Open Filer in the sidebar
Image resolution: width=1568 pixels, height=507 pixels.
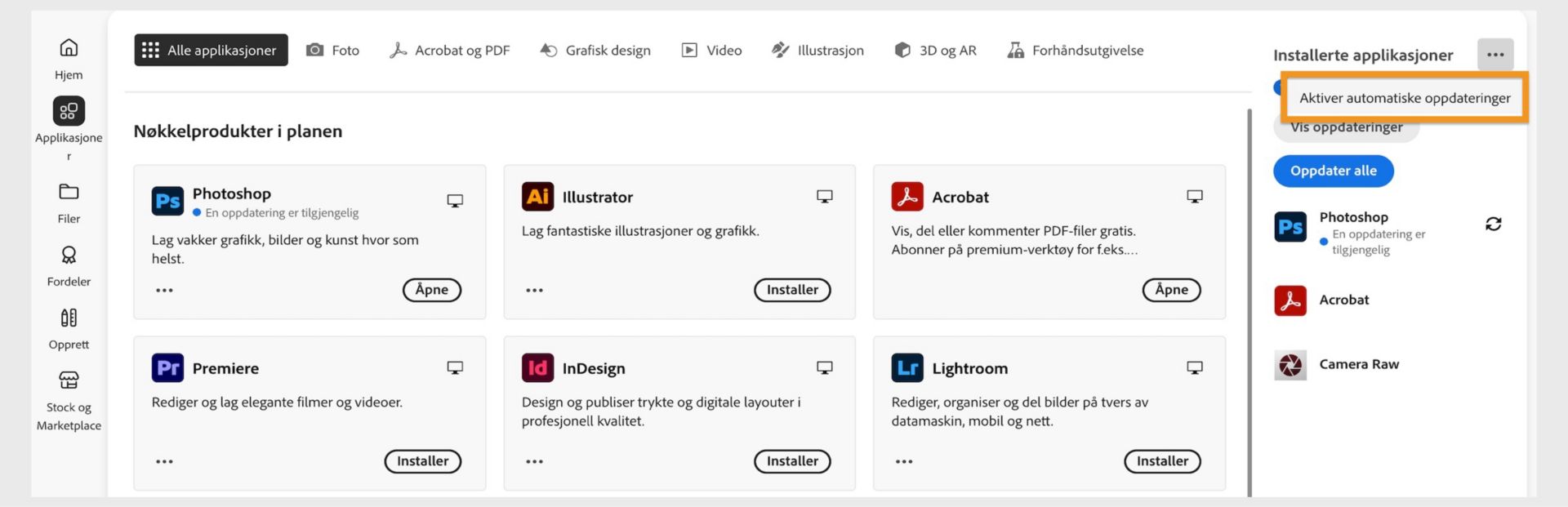(69, 202)
